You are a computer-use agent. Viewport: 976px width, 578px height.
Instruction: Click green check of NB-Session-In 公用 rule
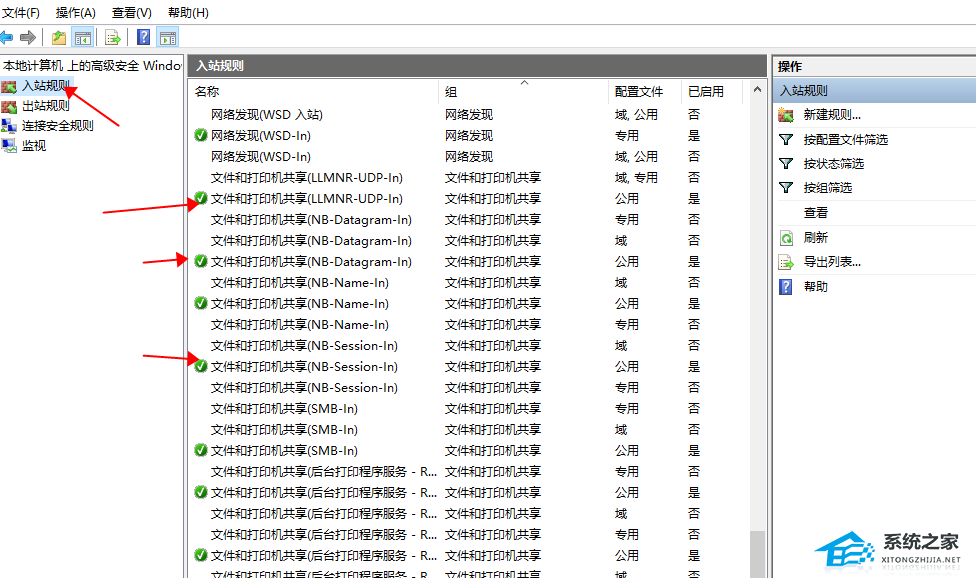(x=200, y=366)
